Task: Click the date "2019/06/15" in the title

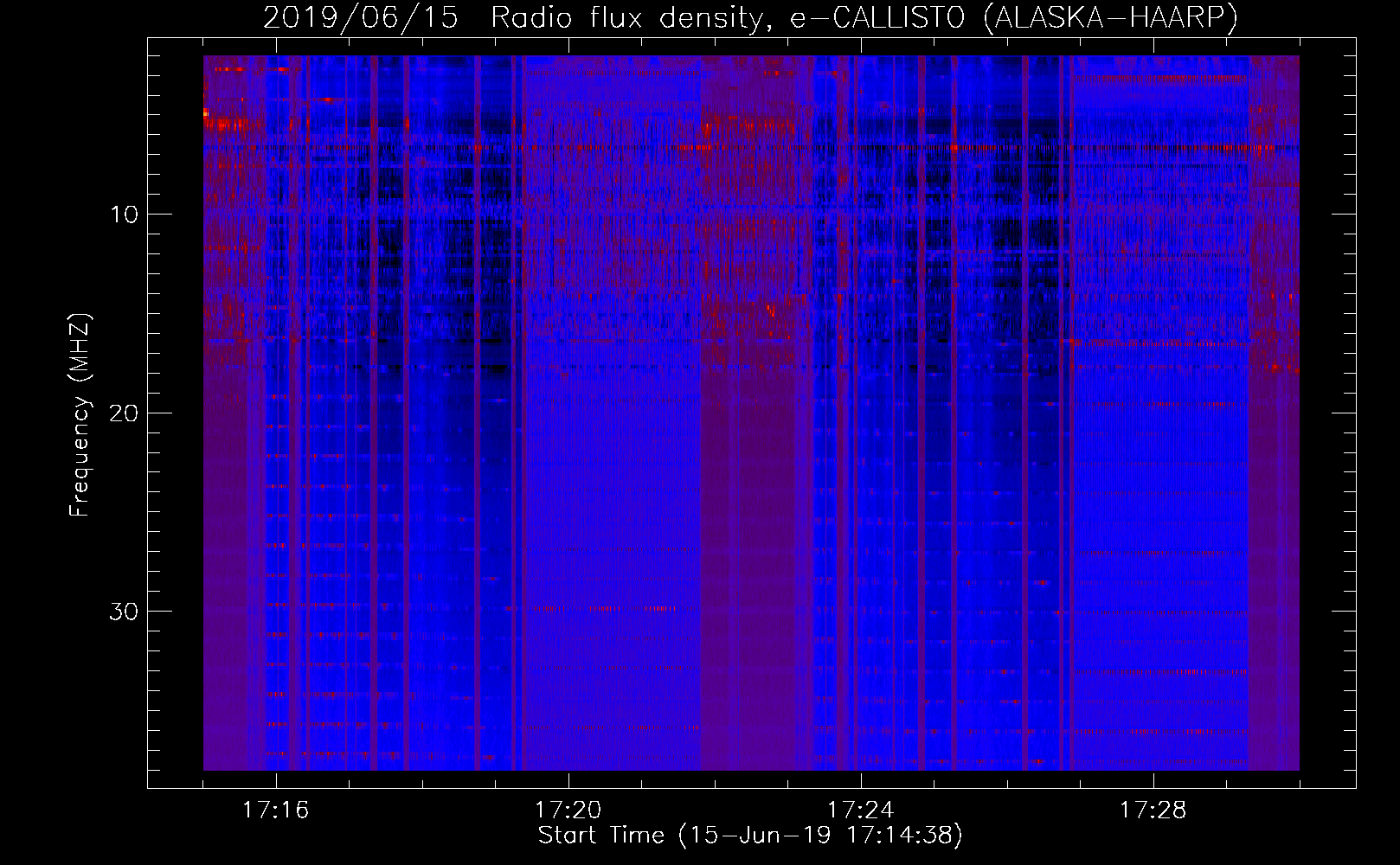Action: pyautogui.click(x=360, y=18)
